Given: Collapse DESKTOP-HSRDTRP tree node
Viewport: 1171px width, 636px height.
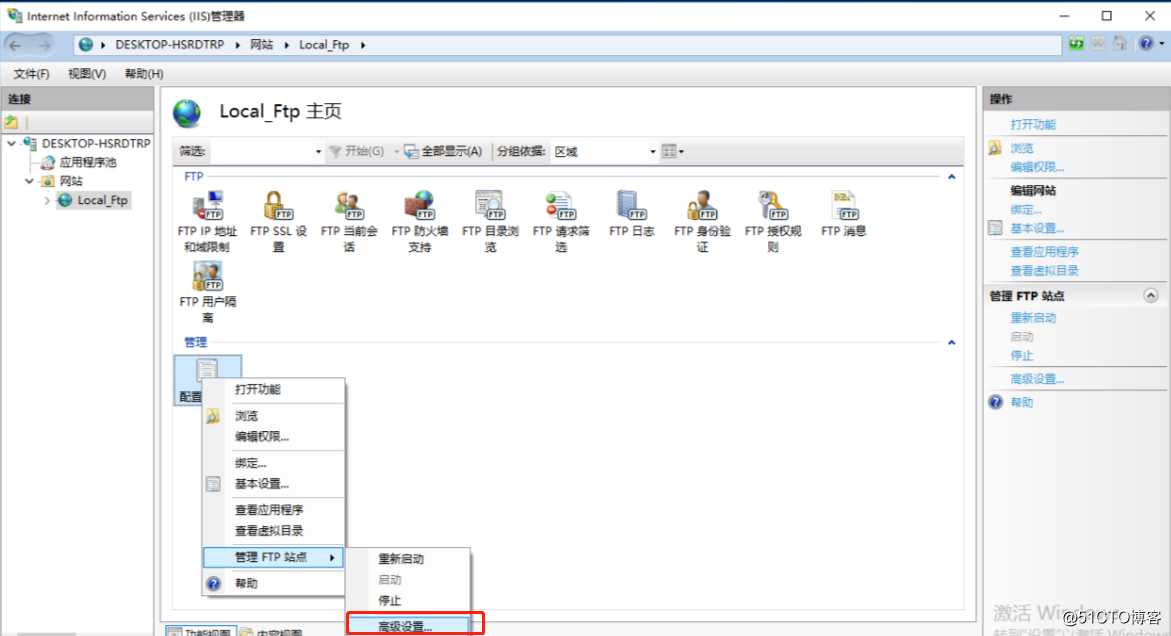Looking at the screenshot, I should pos(11,143).
